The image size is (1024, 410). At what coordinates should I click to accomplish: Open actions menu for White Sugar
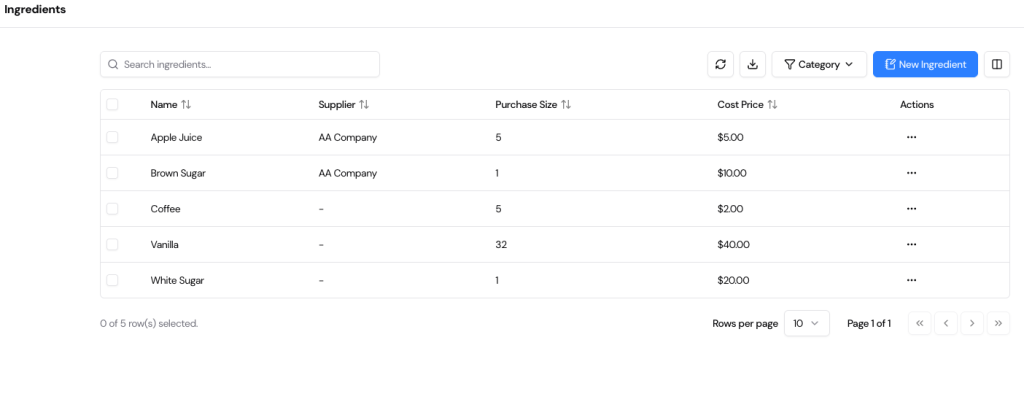pyautogui.click(x=911, y=280)
